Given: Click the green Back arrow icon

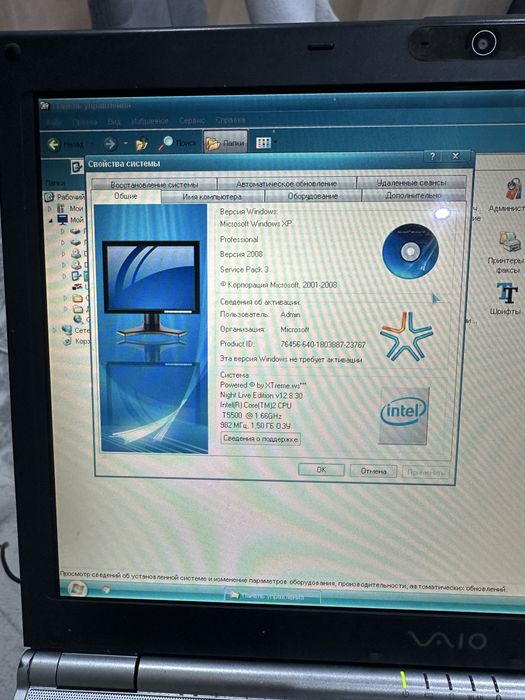Looking at the screenshot, I should click(x=54, y=144).
